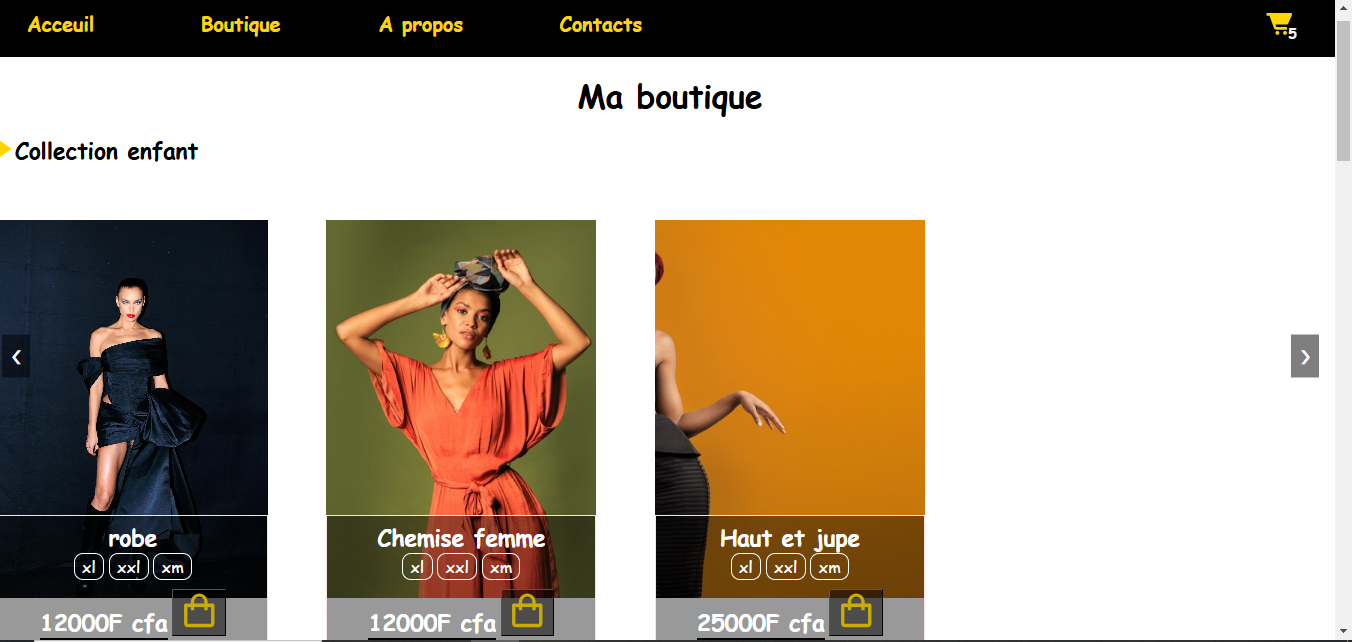Open the shopping cart icon

tap(1280, 25)
